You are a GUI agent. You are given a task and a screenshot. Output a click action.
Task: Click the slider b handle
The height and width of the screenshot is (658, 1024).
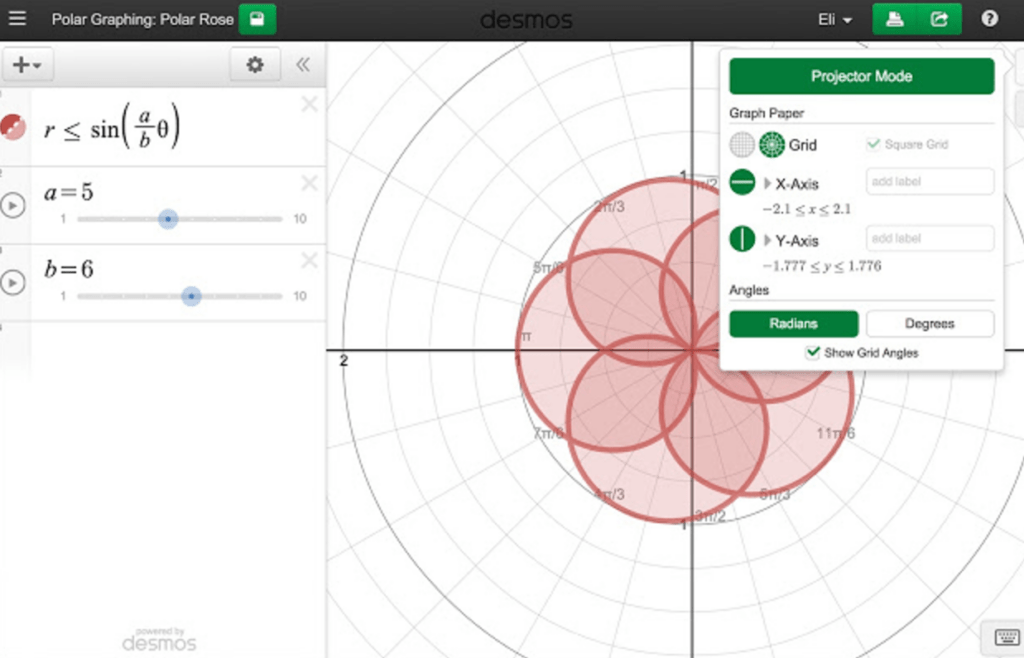point(191,296)
